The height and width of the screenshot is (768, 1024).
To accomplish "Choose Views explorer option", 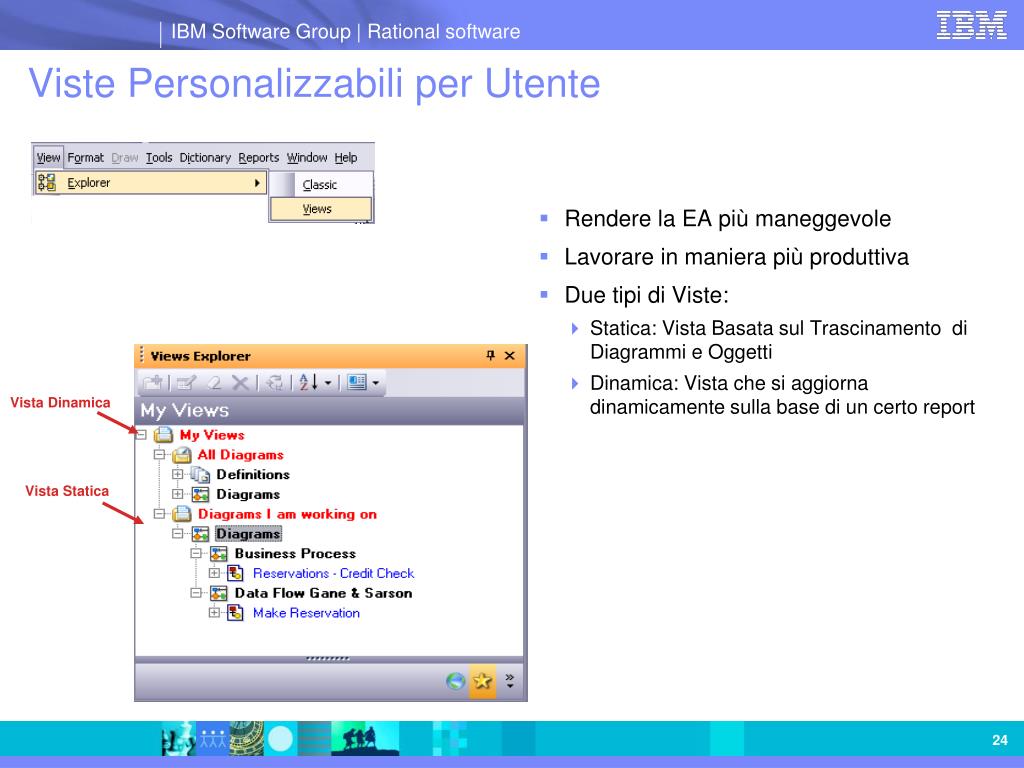I will pyautogui.click(x=321, y=209).
